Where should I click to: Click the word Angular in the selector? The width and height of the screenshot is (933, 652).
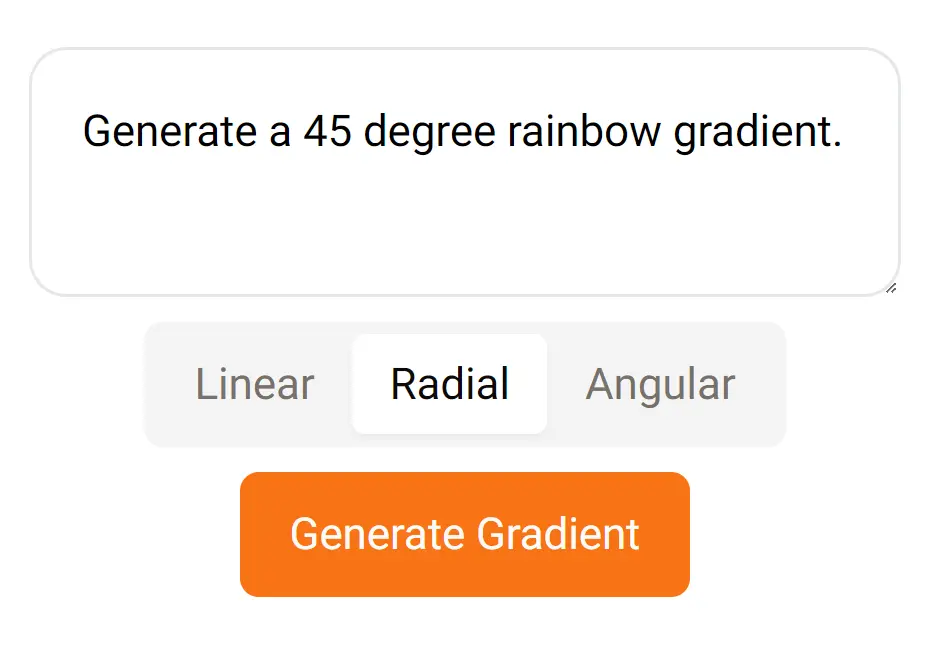coord(661,384)
